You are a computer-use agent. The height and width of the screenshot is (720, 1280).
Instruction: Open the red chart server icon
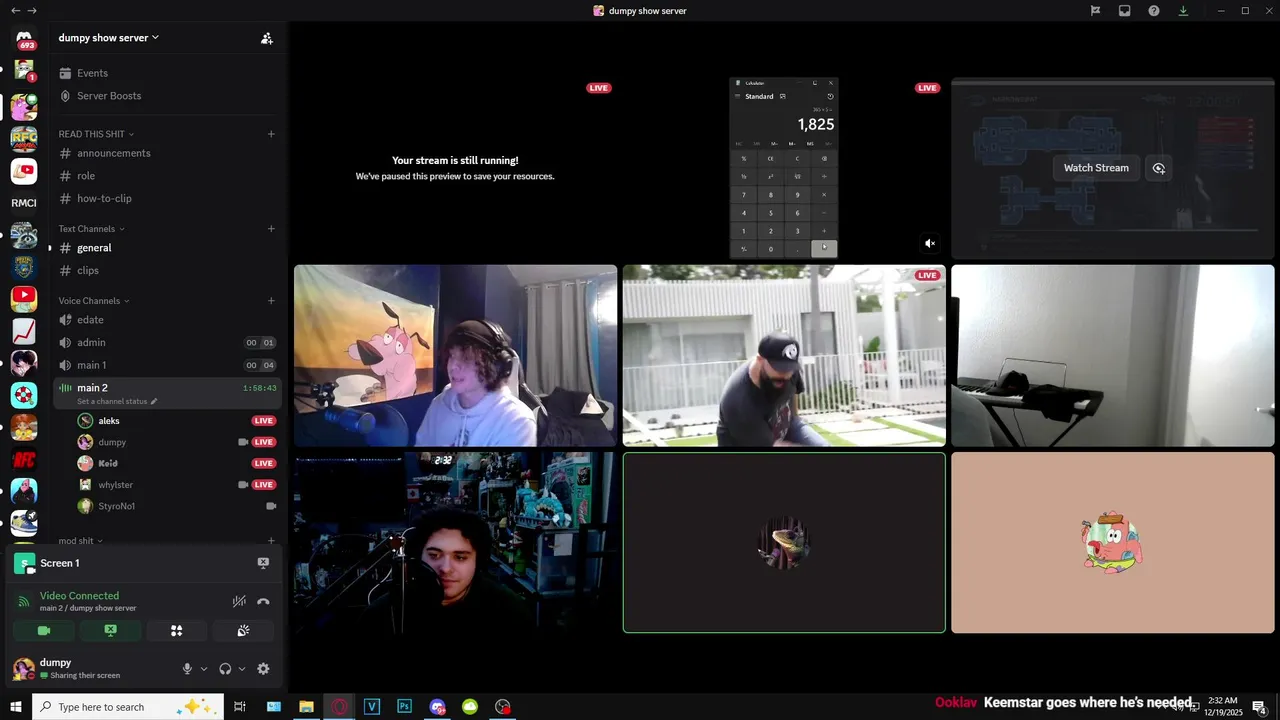click(24, 331)
